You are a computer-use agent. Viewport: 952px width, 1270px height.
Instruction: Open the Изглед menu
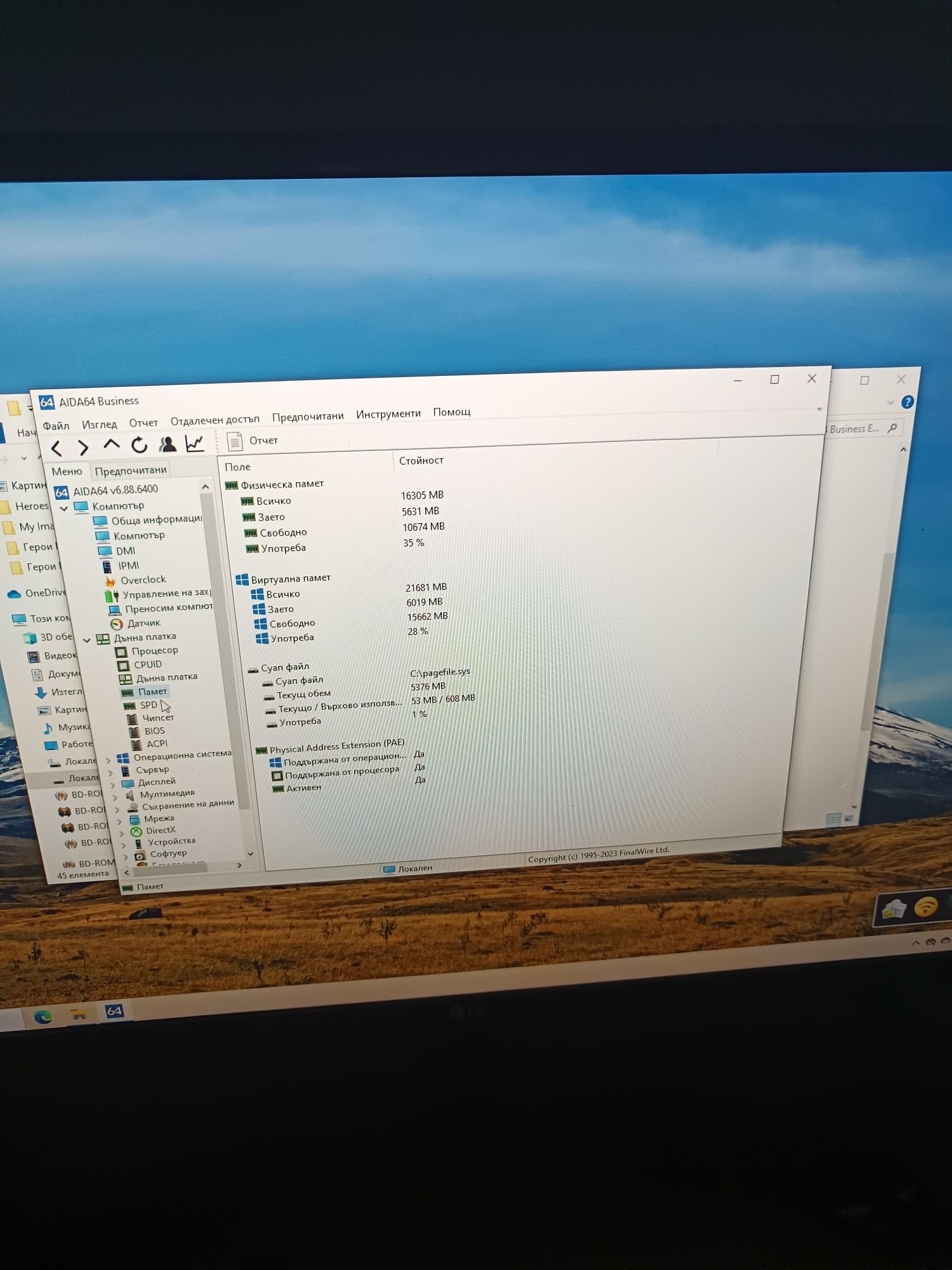point(99,424)
